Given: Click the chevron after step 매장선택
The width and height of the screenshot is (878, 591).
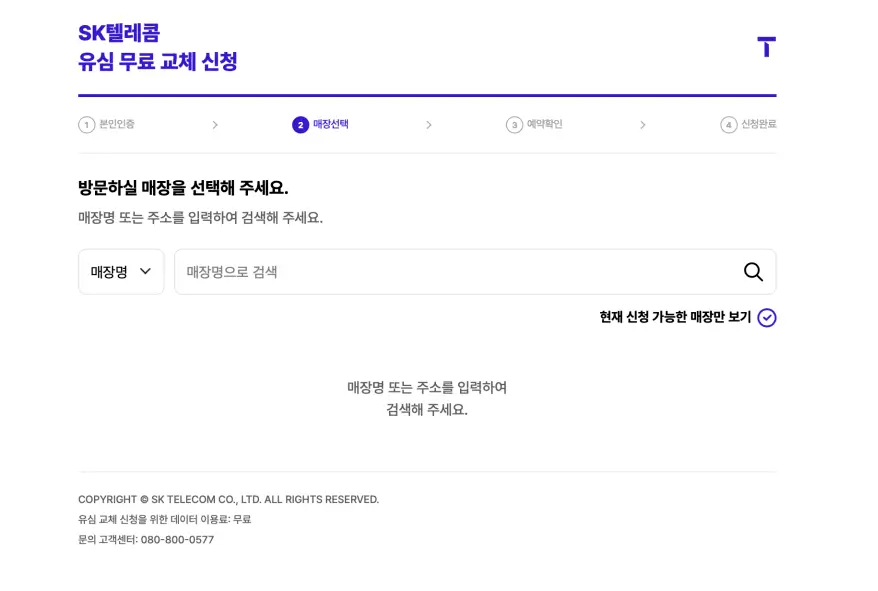Looking at the screenshot, I should coord(429,125).
